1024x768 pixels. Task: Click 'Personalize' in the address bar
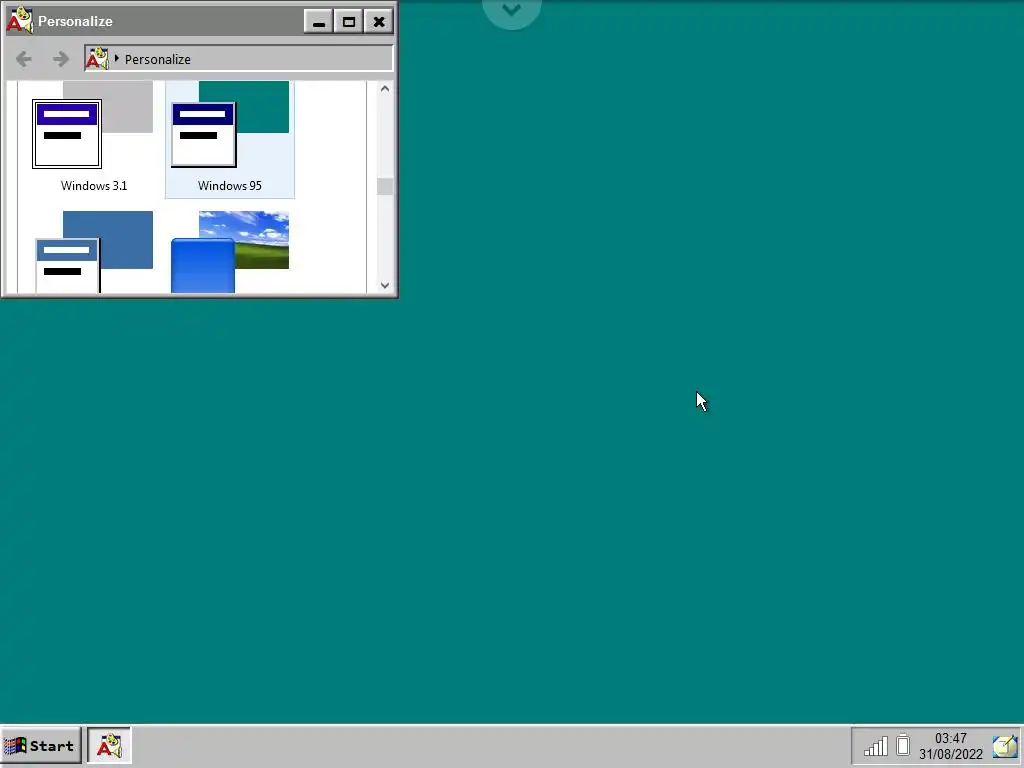pos(157,59)
